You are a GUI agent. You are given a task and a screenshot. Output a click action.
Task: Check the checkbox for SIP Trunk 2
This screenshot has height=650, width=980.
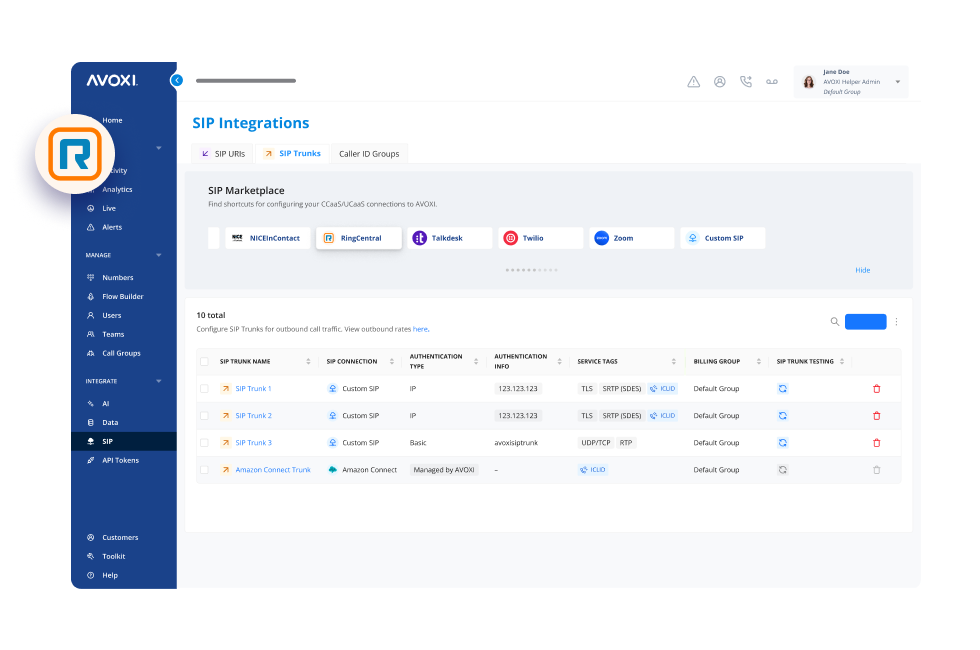pos(204,415)
